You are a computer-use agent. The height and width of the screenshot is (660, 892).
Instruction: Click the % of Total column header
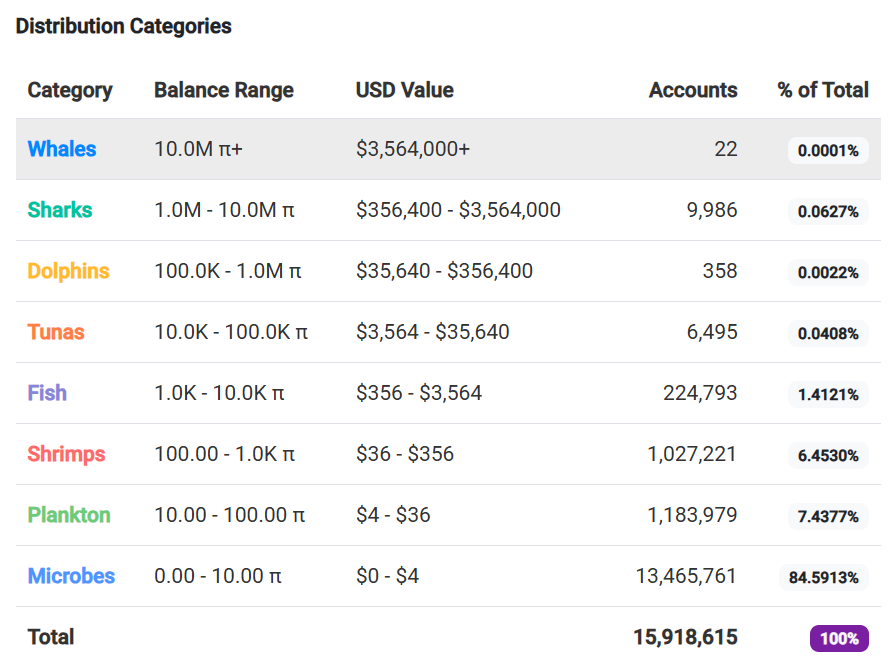click(x=823, y=90)
